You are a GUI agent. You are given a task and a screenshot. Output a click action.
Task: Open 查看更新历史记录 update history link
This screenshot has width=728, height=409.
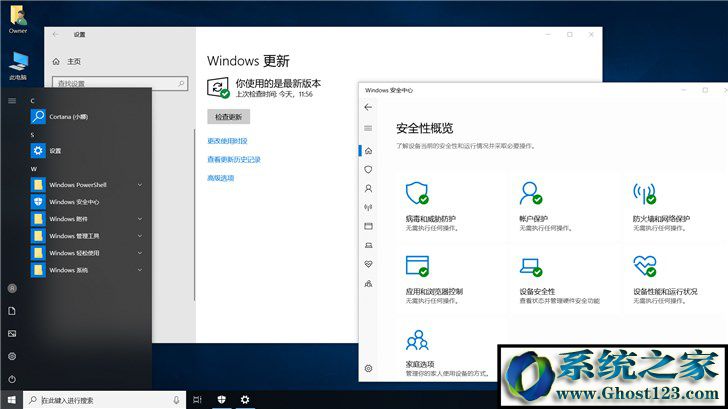pos(234,160)
